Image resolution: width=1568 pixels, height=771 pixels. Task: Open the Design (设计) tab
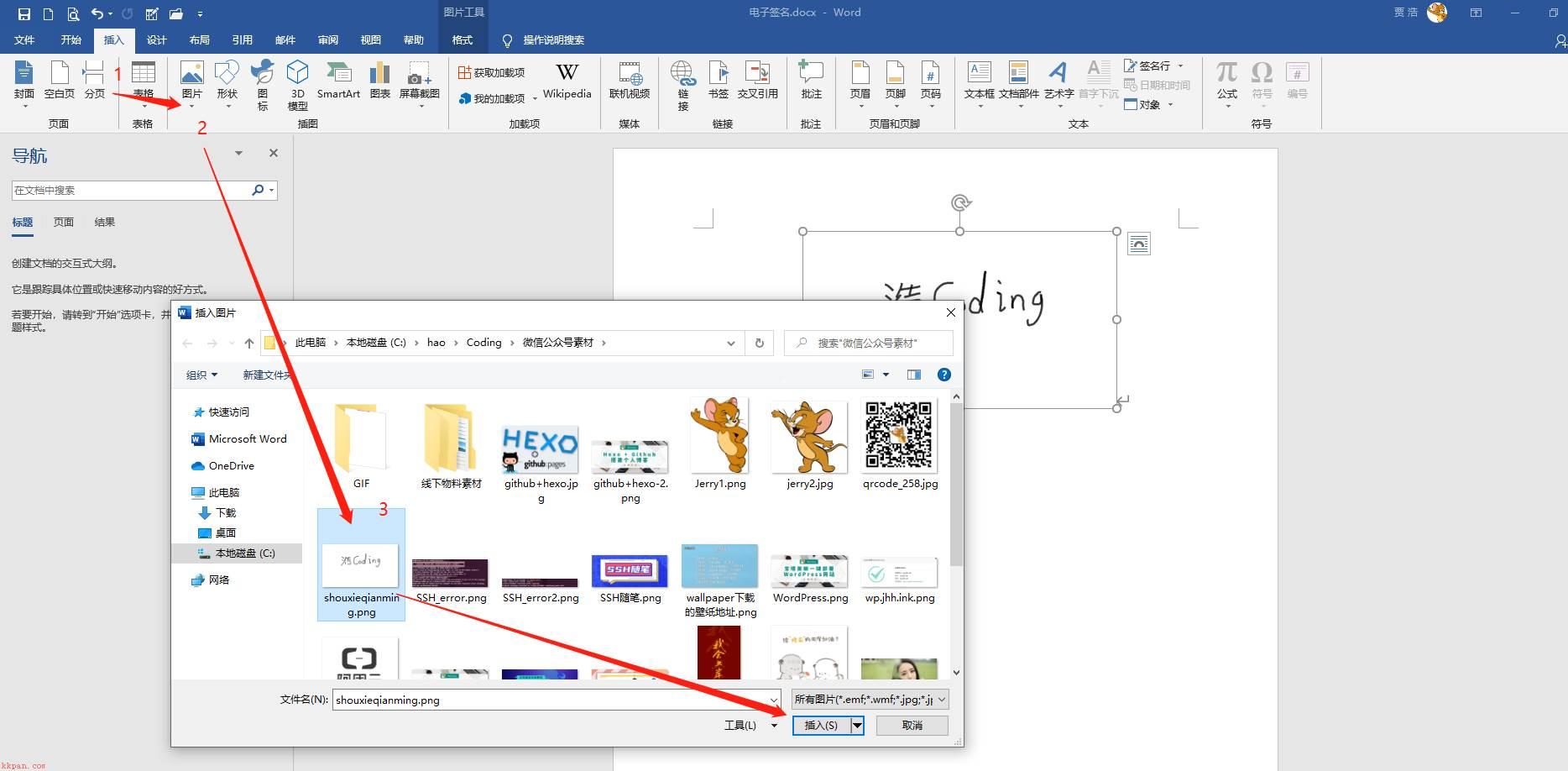tap(157, 40)
